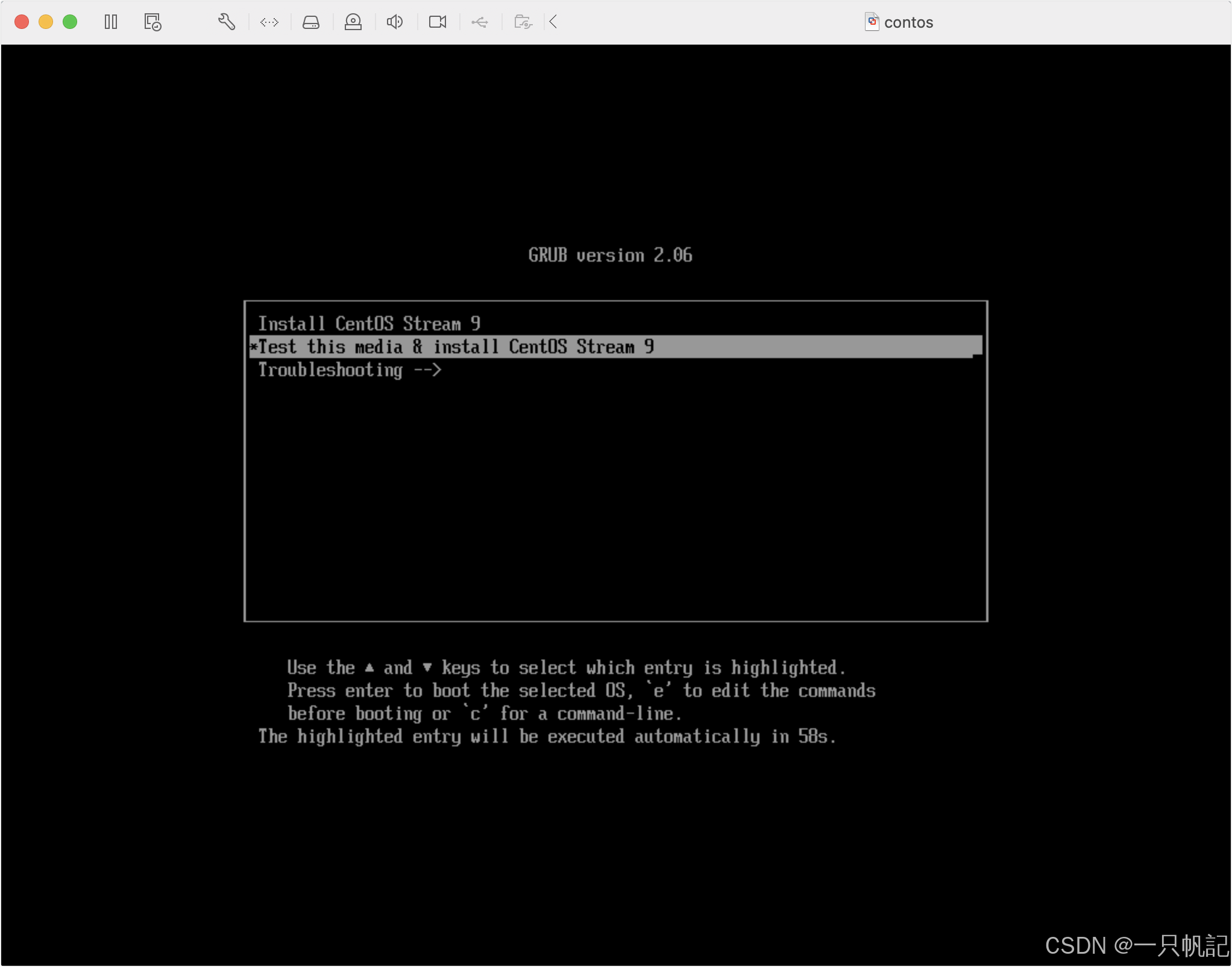
Task: Select 'Test this media & install CentOS Stream 9'
Action: 615,347
